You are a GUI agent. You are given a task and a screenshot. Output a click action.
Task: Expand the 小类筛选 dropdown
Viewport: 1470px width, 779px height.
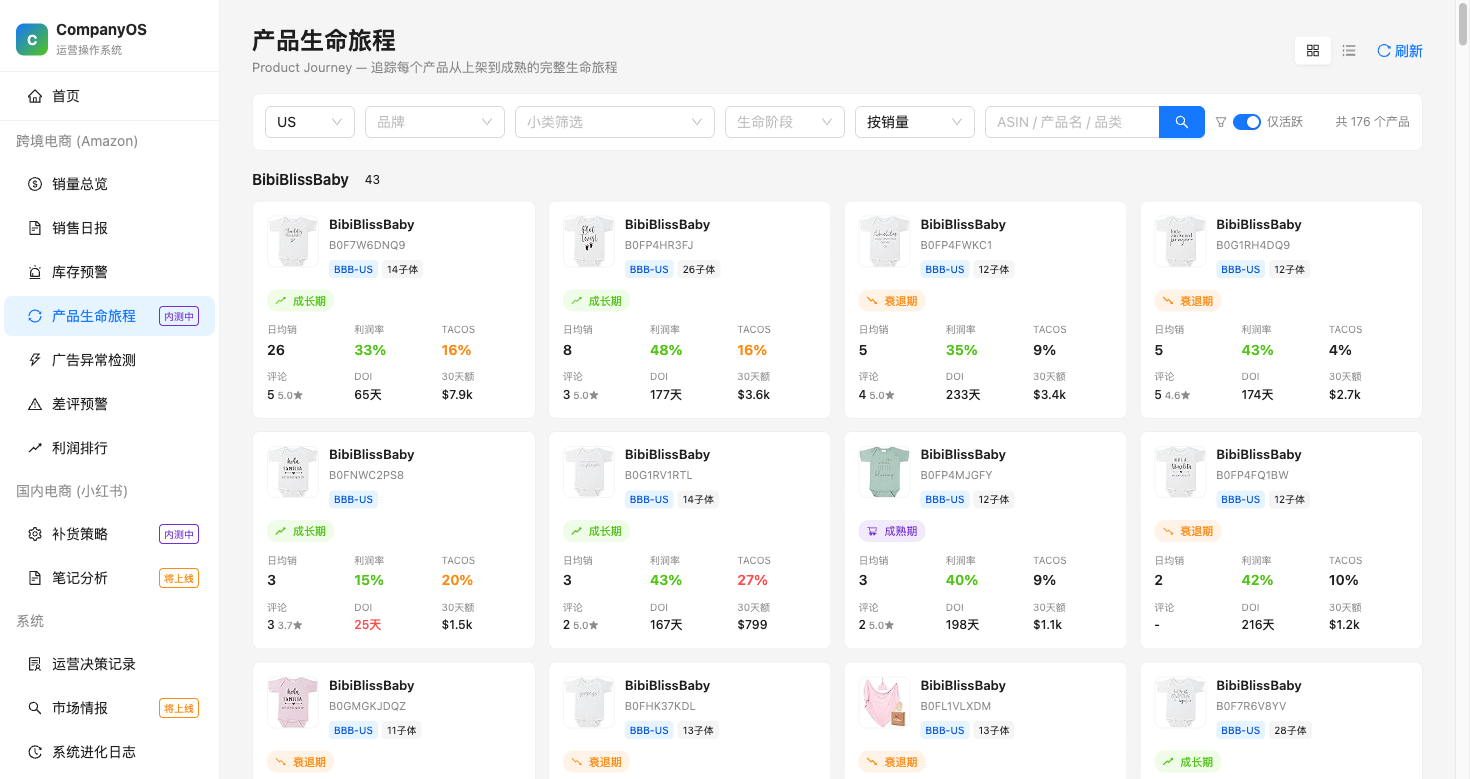615,122
